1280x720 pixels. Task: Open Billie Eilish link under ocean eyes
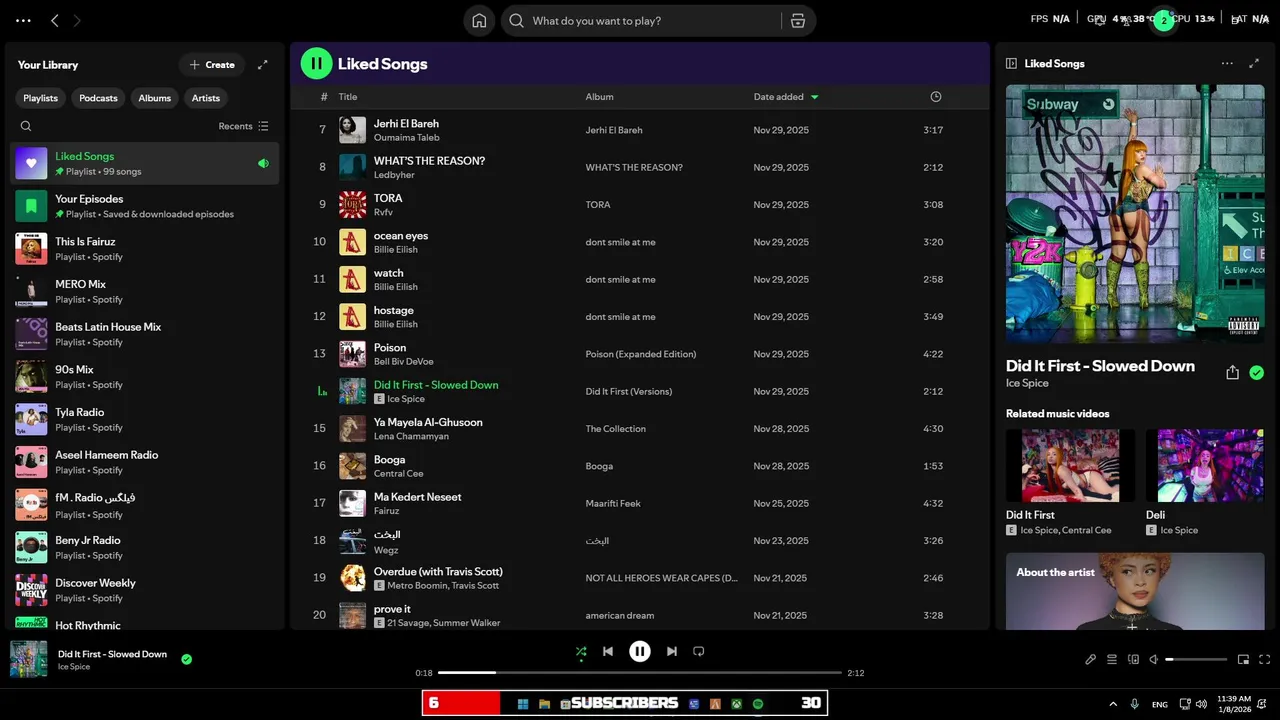click(396, 250)
